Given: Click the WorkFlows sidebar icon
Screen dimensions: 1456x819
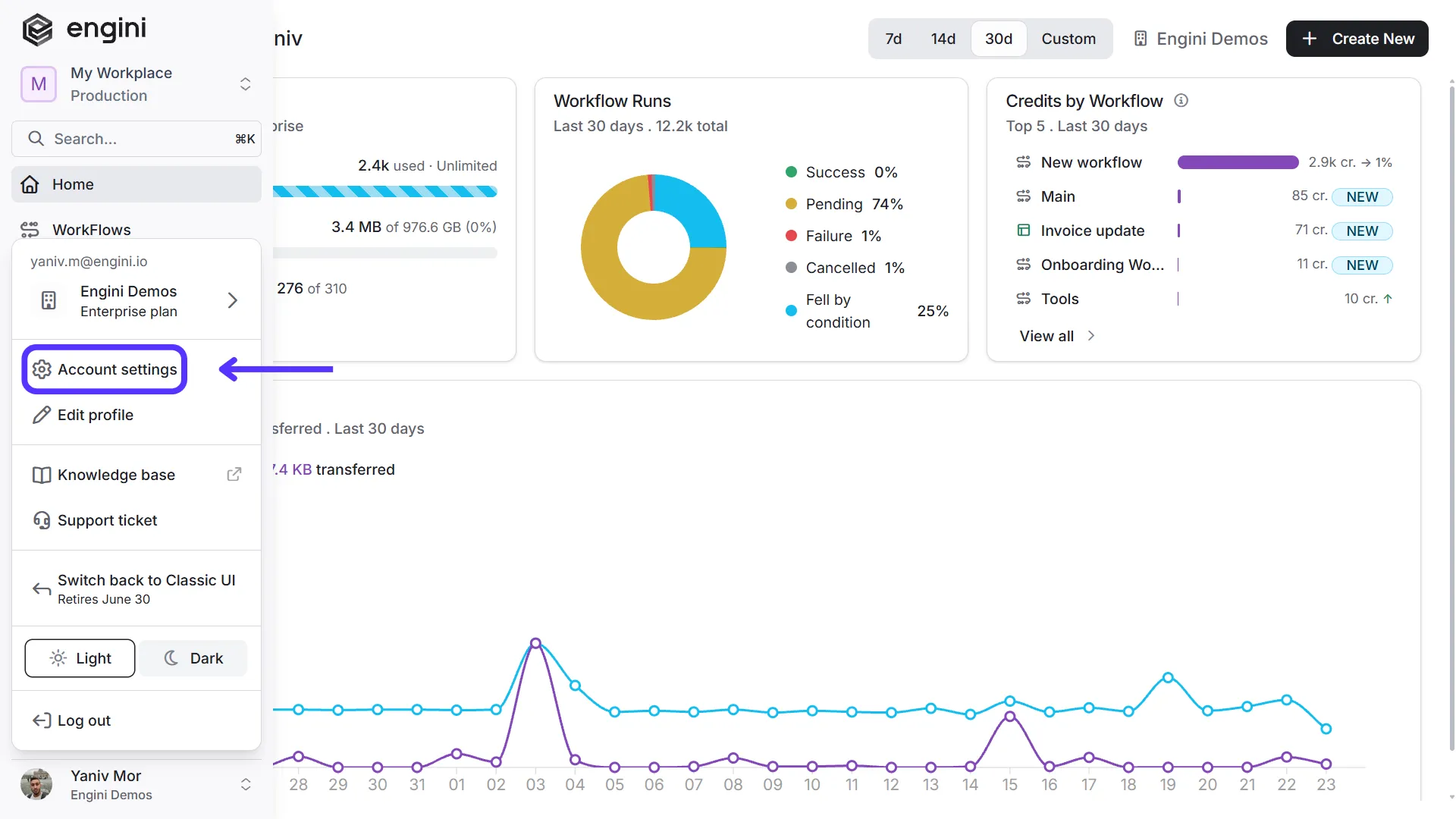Looking at the screenshot, I should pos(30,229).
